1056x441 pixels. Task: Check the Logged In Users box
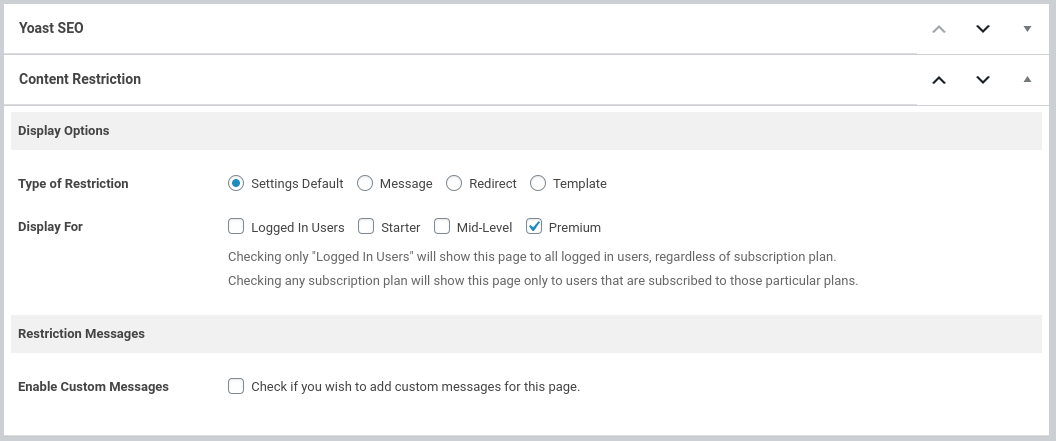(x=236, y=226)
